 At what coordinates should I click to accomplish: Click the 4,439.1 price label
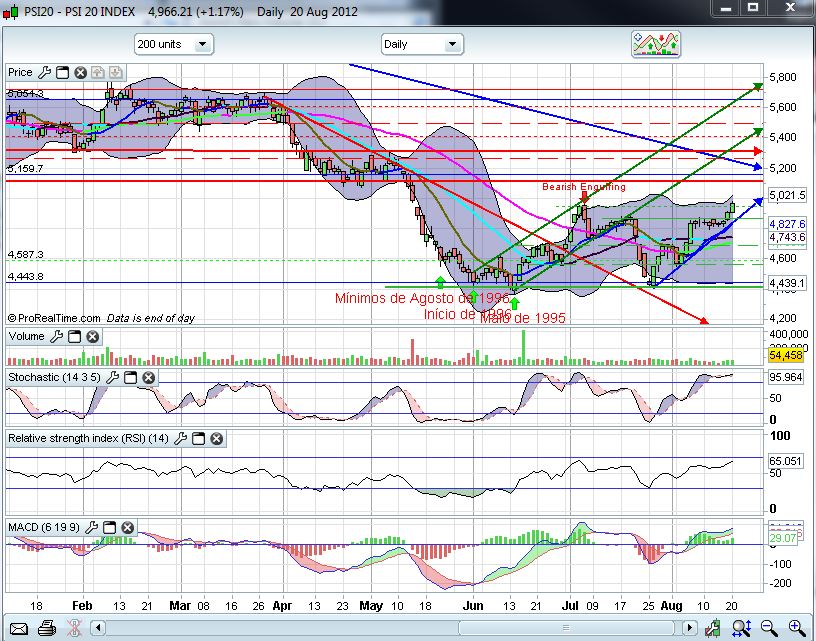pyautogui.click(x=787, y=283)
